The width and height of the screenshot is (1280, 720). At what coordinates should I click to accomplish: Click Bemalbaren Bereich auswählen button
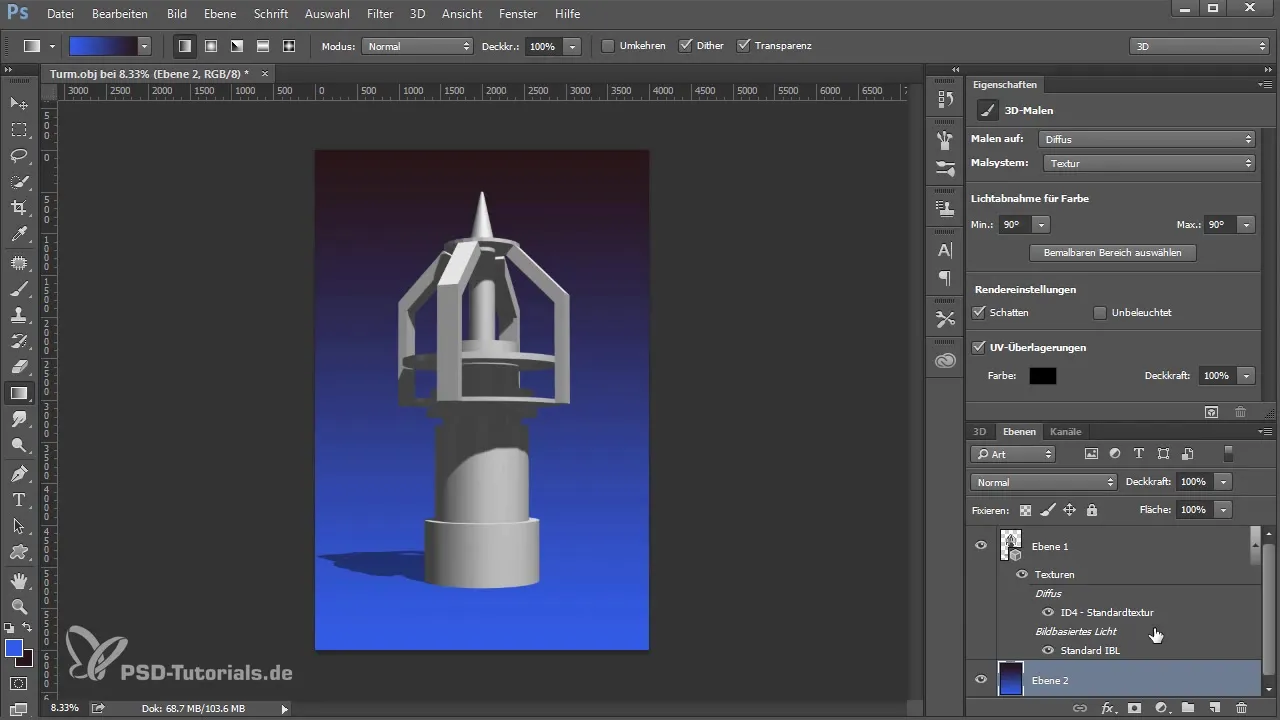(1112, 253)
